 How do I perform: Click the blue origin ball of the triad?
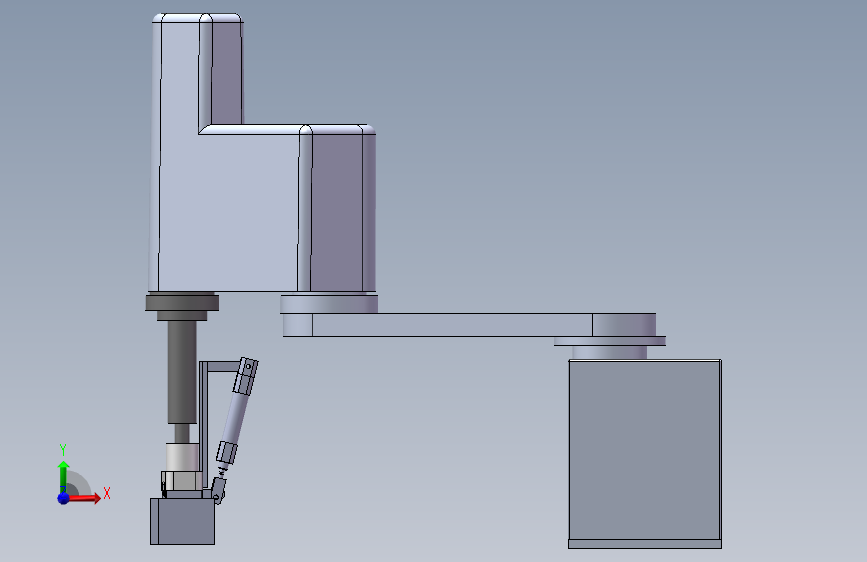pos(64,498)
